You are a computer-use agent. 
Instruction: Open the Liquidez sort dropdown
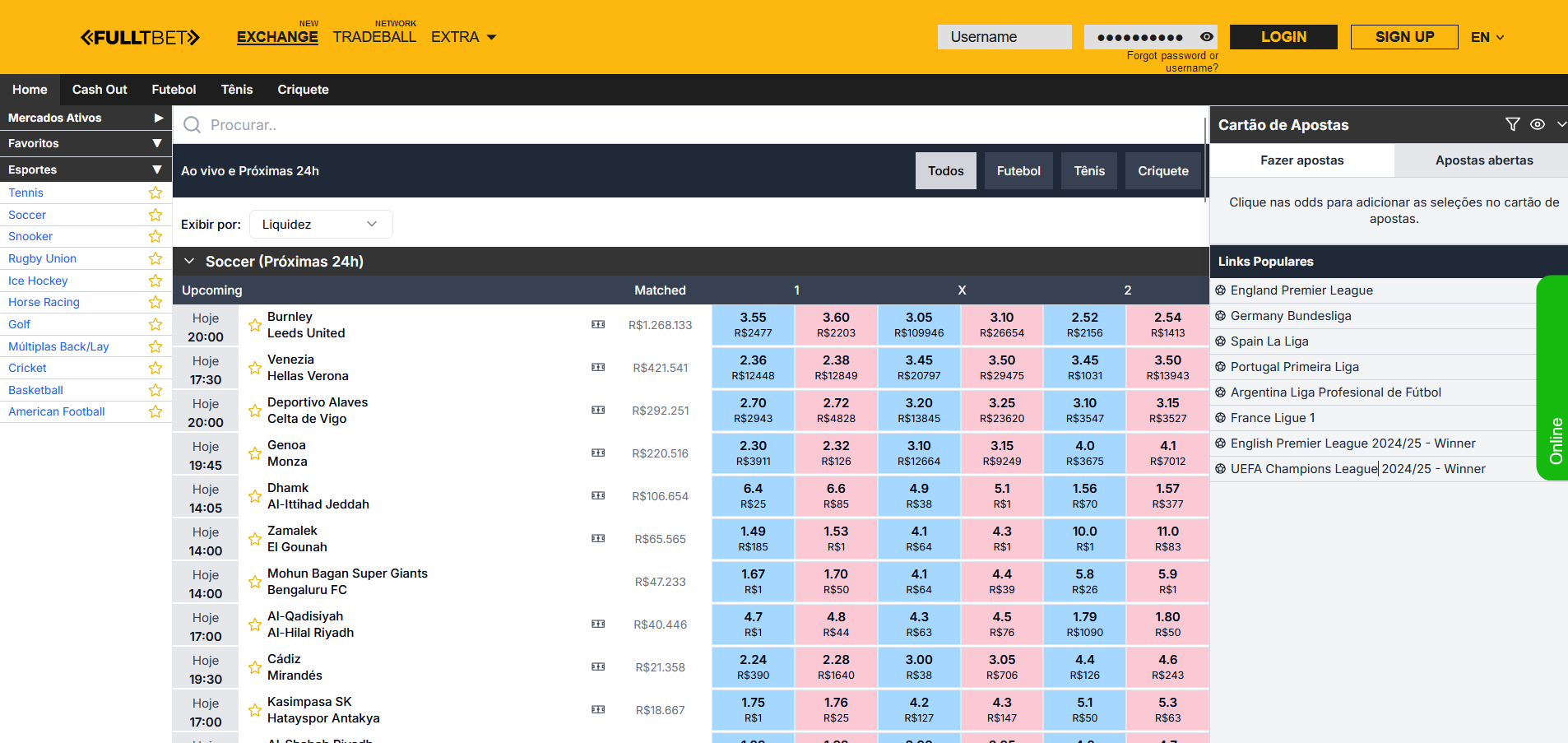[x=321, y=224]
